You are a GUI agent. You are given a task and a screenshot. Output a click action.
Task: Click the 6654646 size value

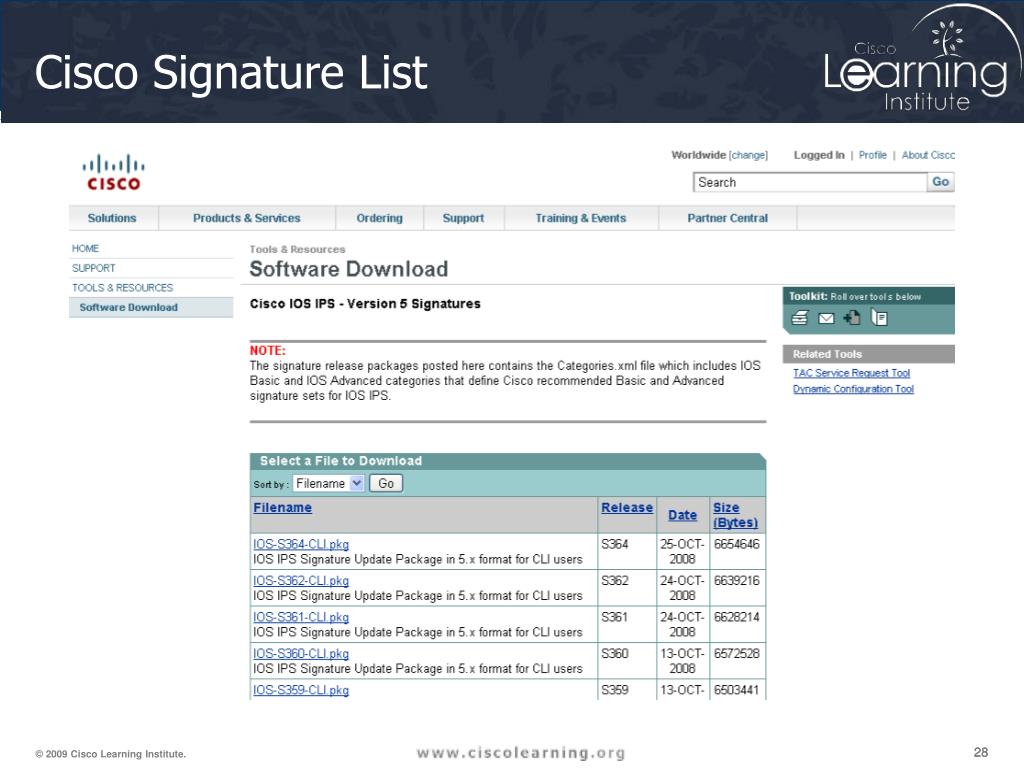click(x=737, y=545)
